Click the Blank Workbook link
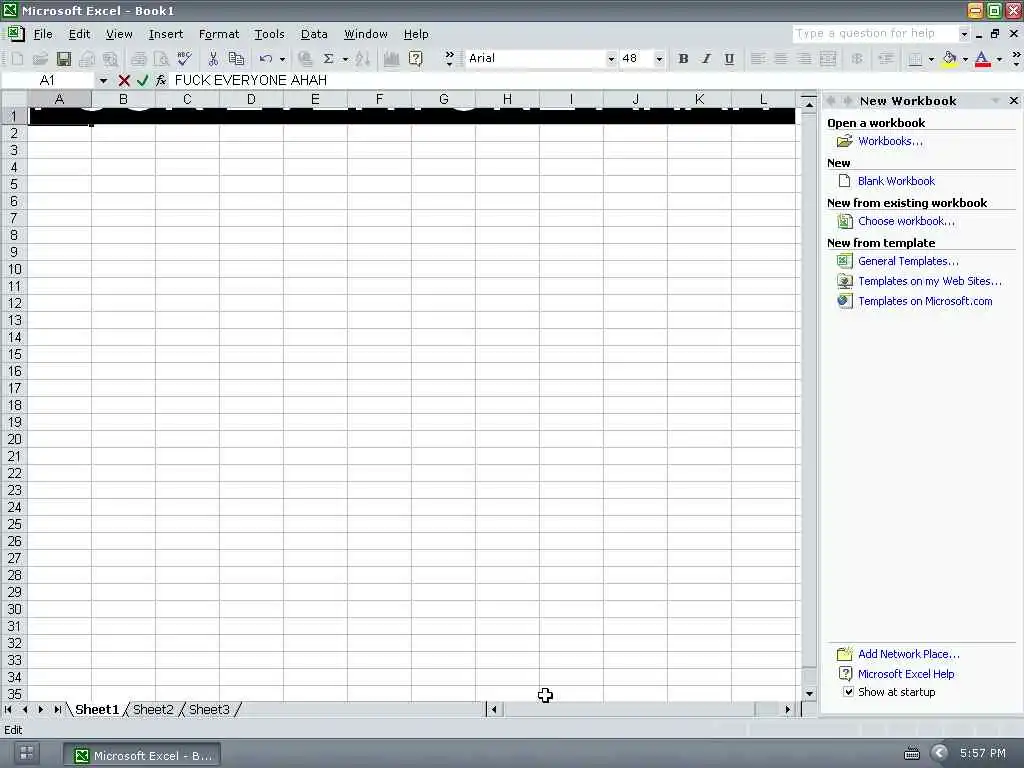The image size is (1024, 768). tap(896, 181)
